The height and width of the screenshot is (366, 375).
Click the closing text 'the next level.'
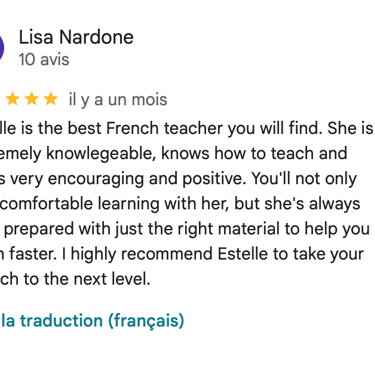[97, 279]
